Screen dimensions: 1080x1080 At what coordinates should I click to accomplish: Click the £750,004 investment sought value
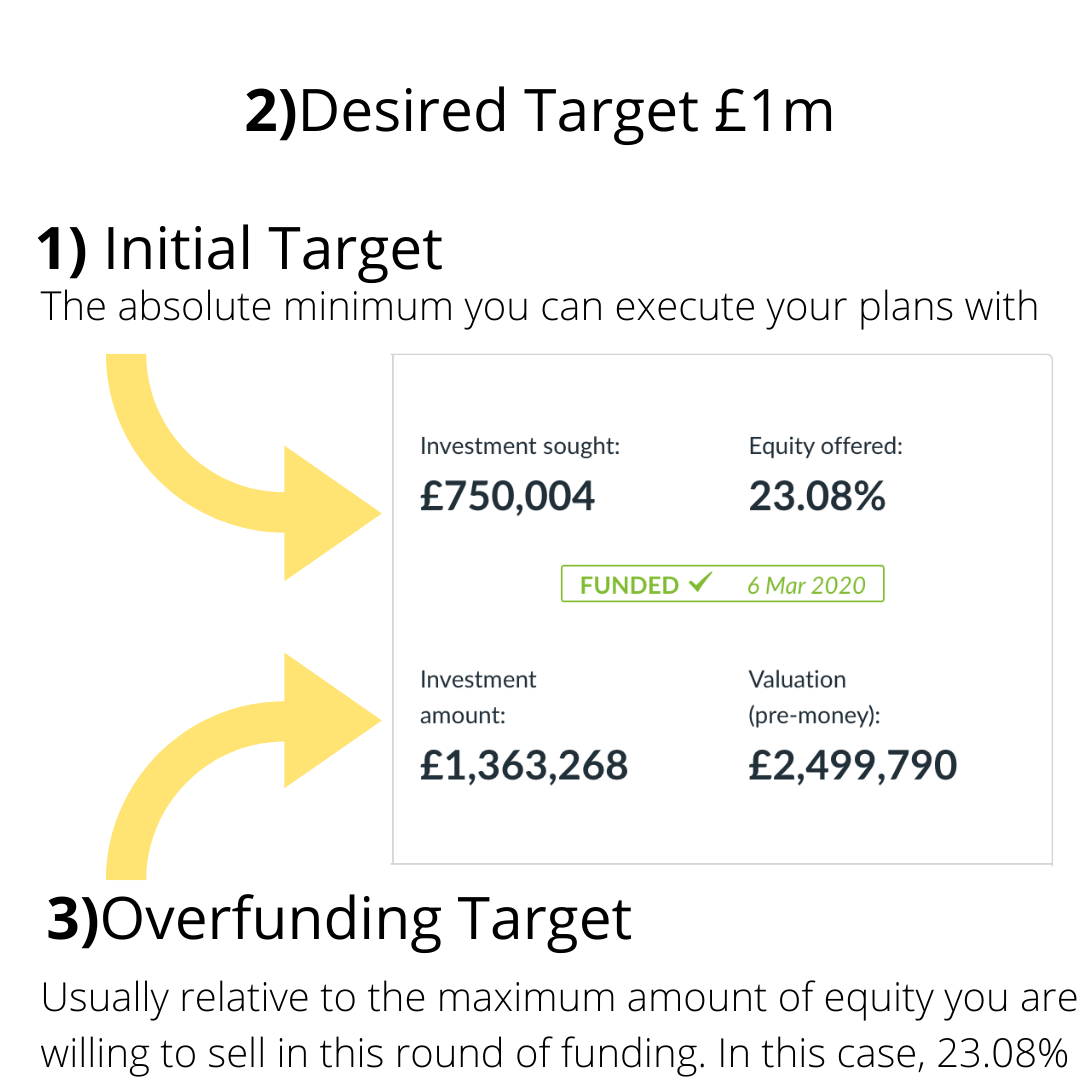(x=507, y=496)
